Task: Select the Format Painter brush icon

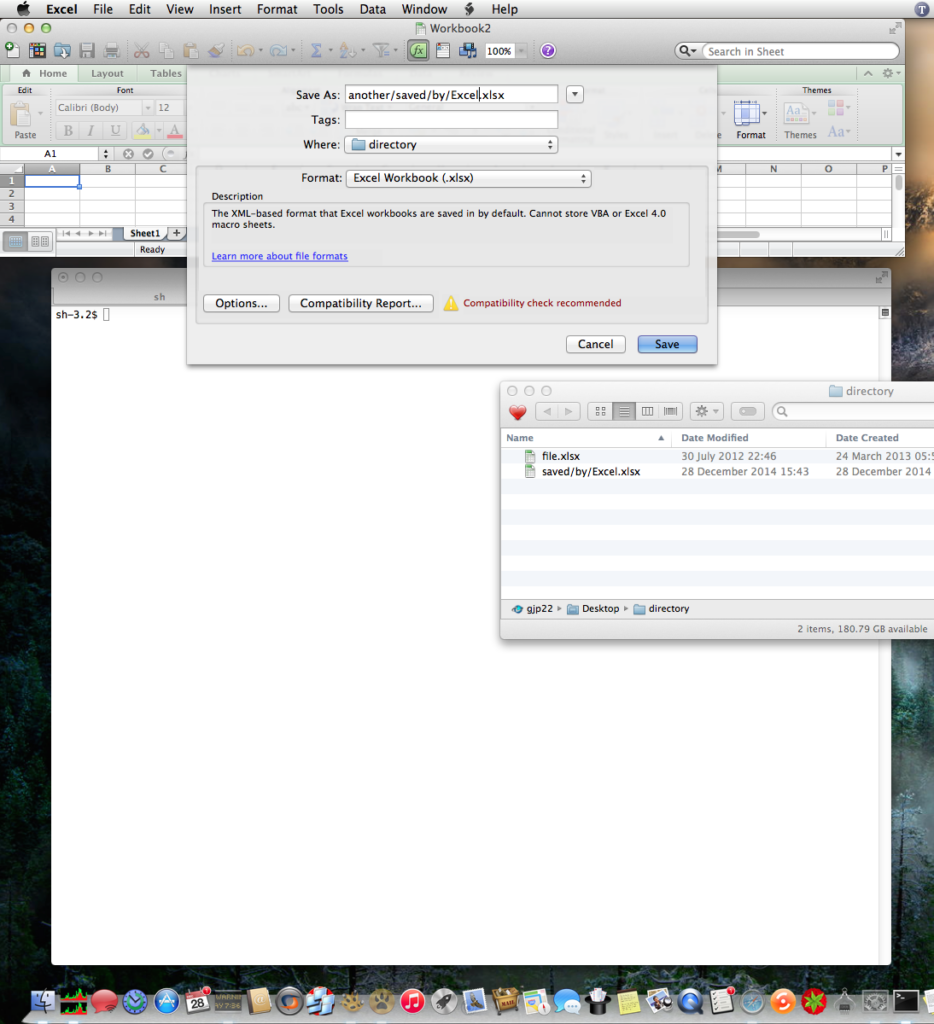Action: pos(216,50)
